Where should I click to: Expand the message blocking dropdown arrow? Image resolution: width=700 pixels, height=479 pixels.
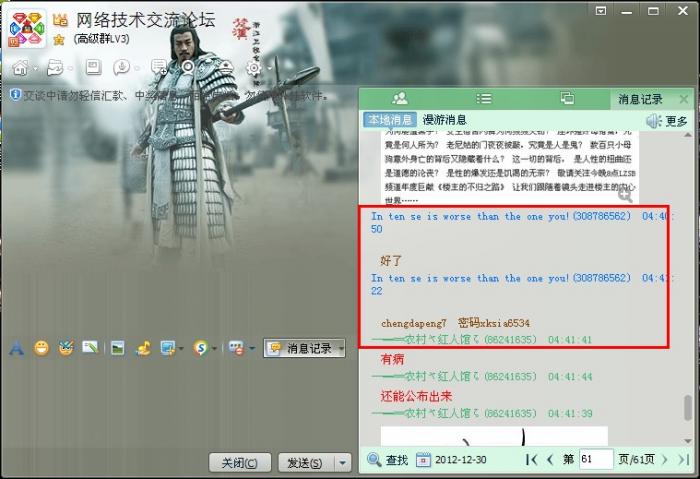click(252, 349)
